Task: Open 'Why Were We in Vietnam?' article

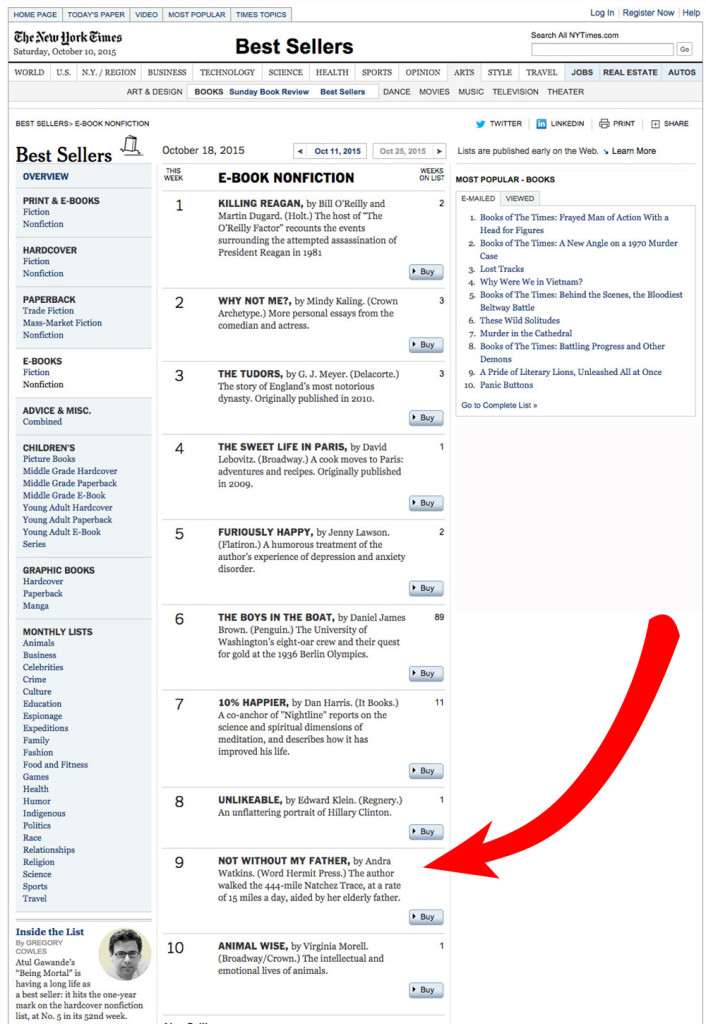Action: (x=531, y=282)
